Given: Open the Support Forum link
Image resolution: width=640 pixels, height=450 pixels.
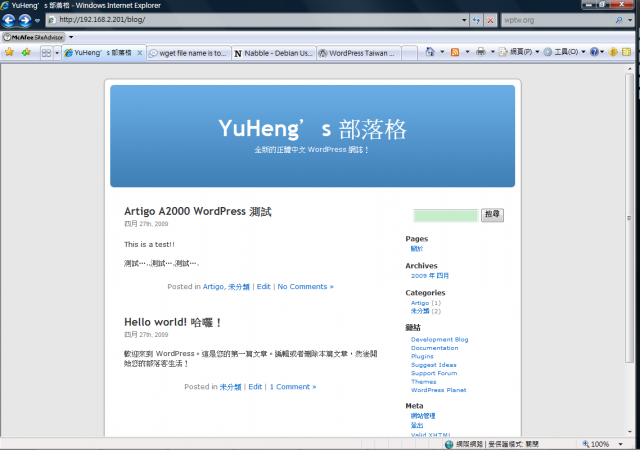Looking at the screenshot, I should coord(434,373).
